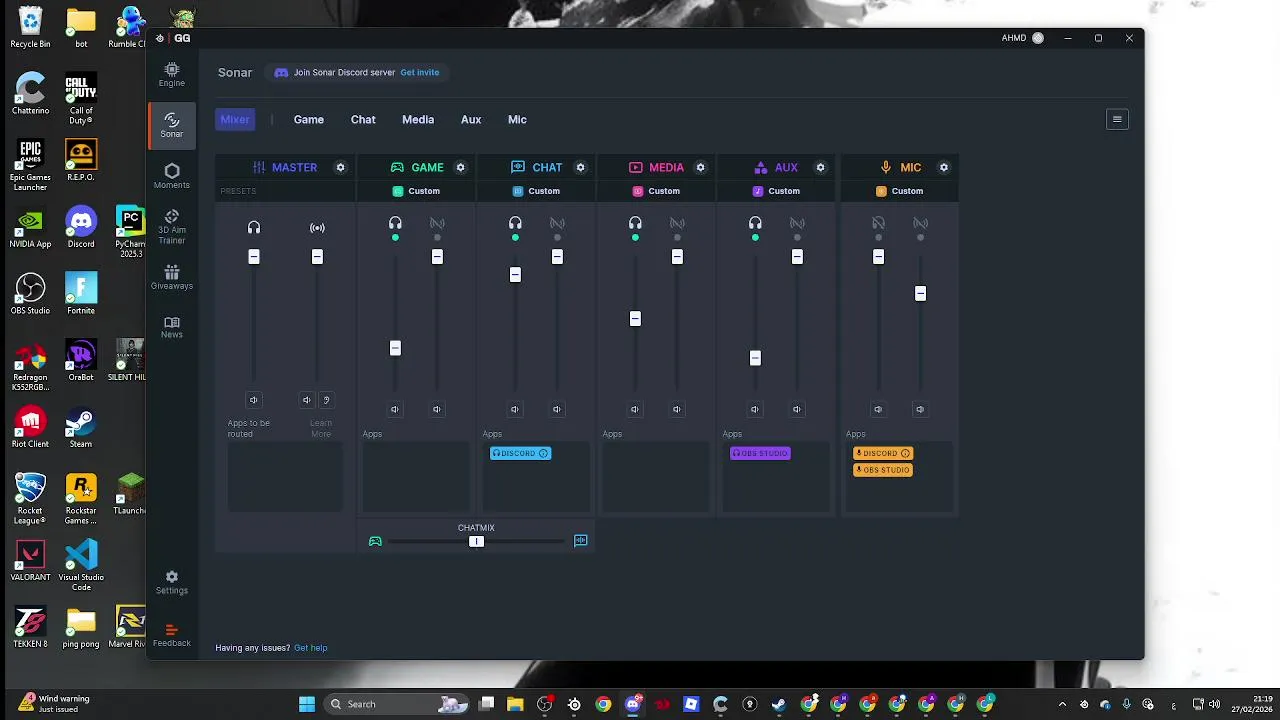1280x720 pixels.
Task: Open Game channel Custom preset dropdown
Action: click(x=416, y=191)
